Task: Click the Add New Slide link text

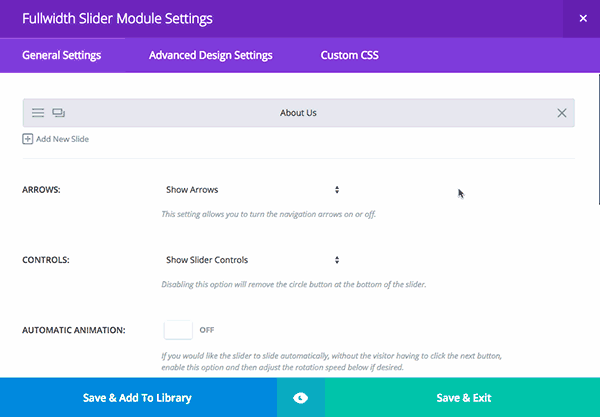Action: [62, 139]
